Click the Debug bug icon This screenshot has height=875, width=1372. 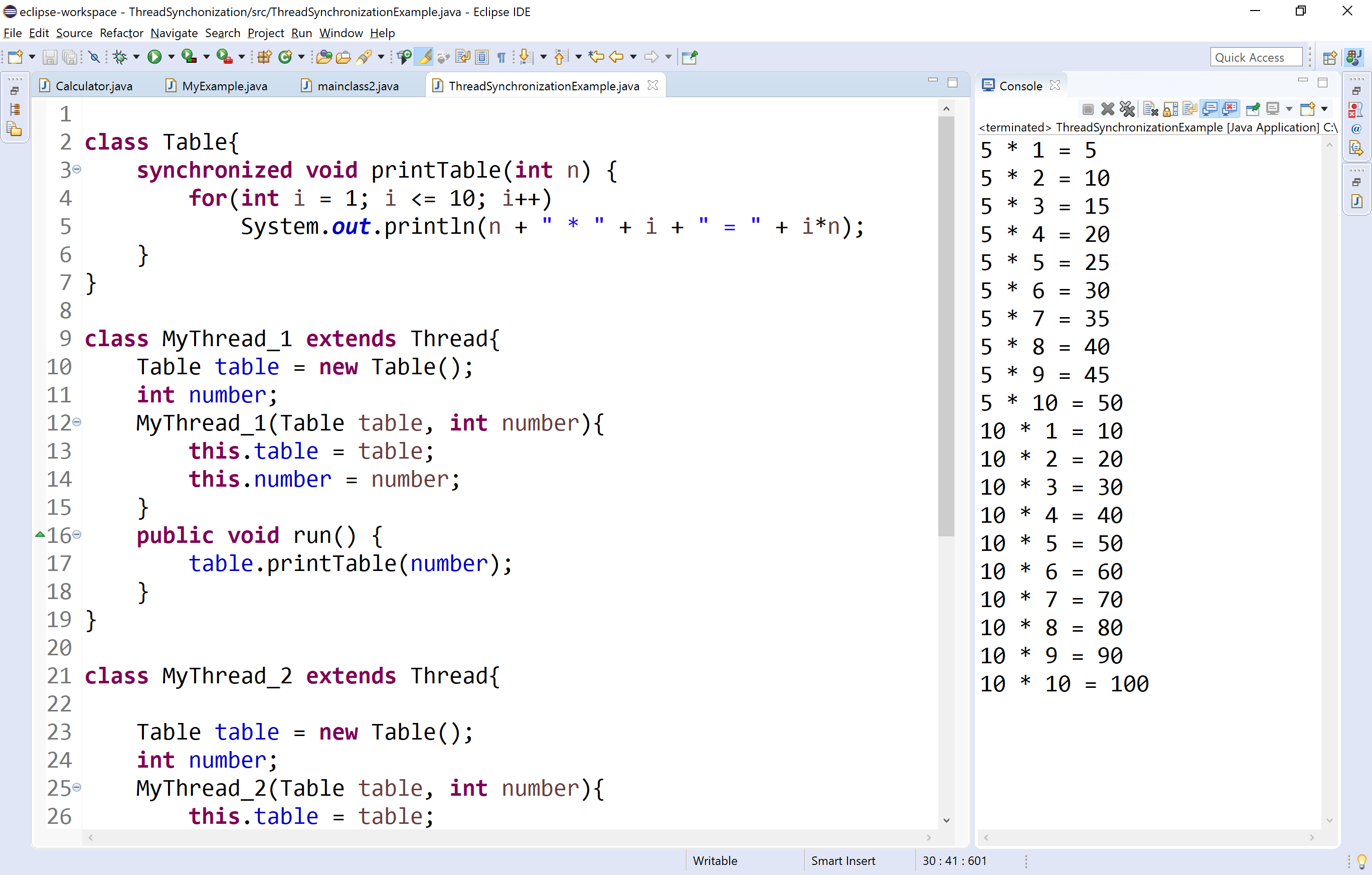(x=120, y=56)
